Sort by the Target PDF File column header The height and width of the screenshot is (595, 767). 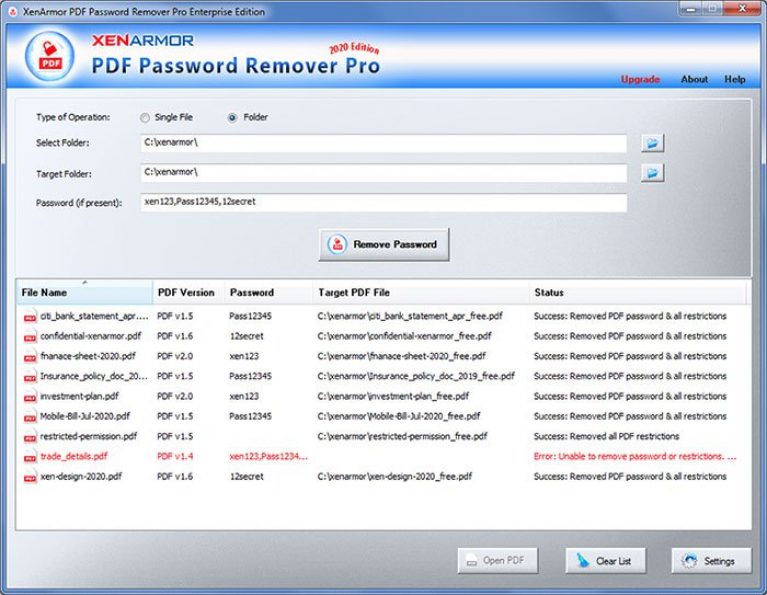point(421,293)
